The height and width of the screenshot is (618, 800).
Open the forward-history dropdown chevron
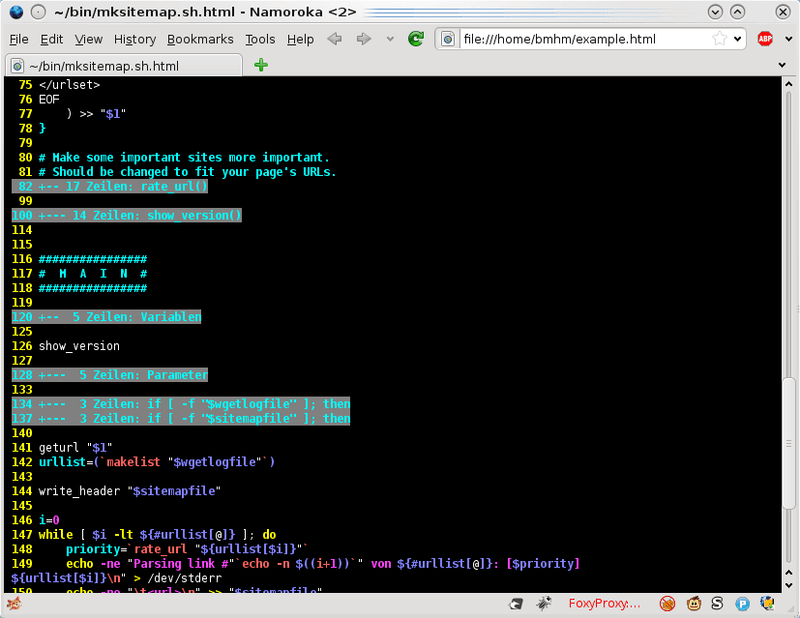tap(392, 40)
